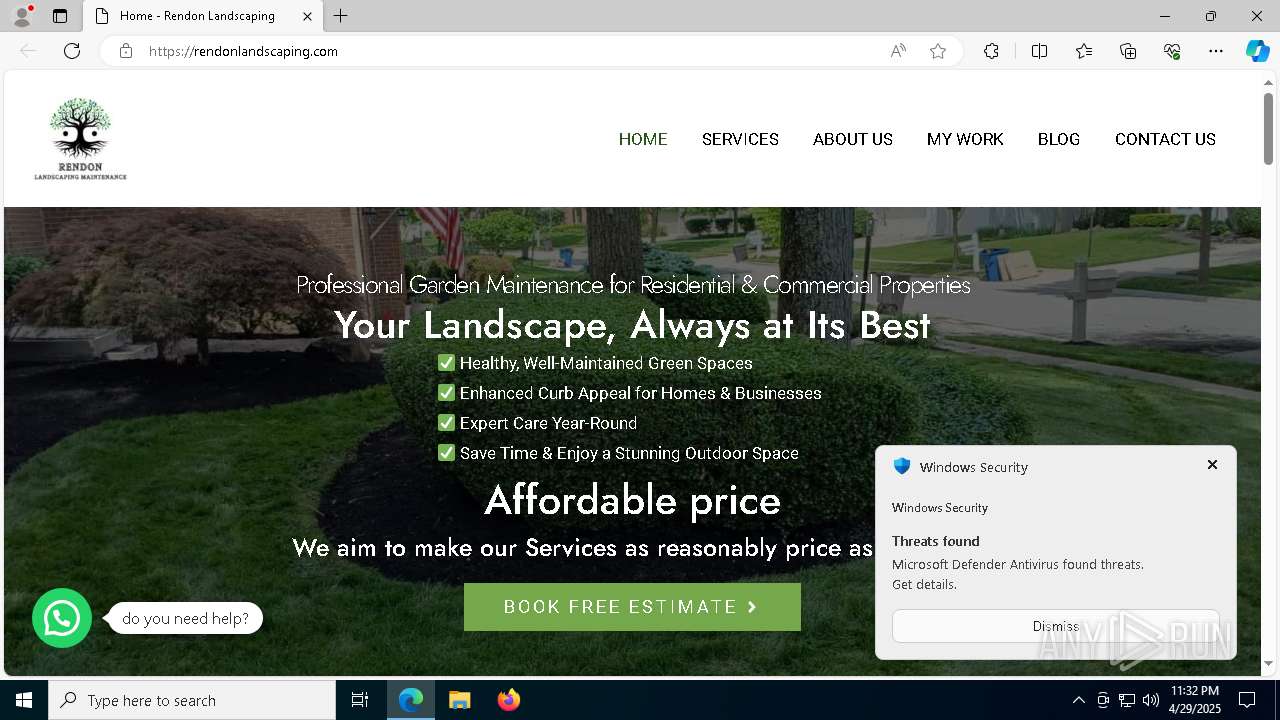Open BLOG nav item

pos(1059,139)
